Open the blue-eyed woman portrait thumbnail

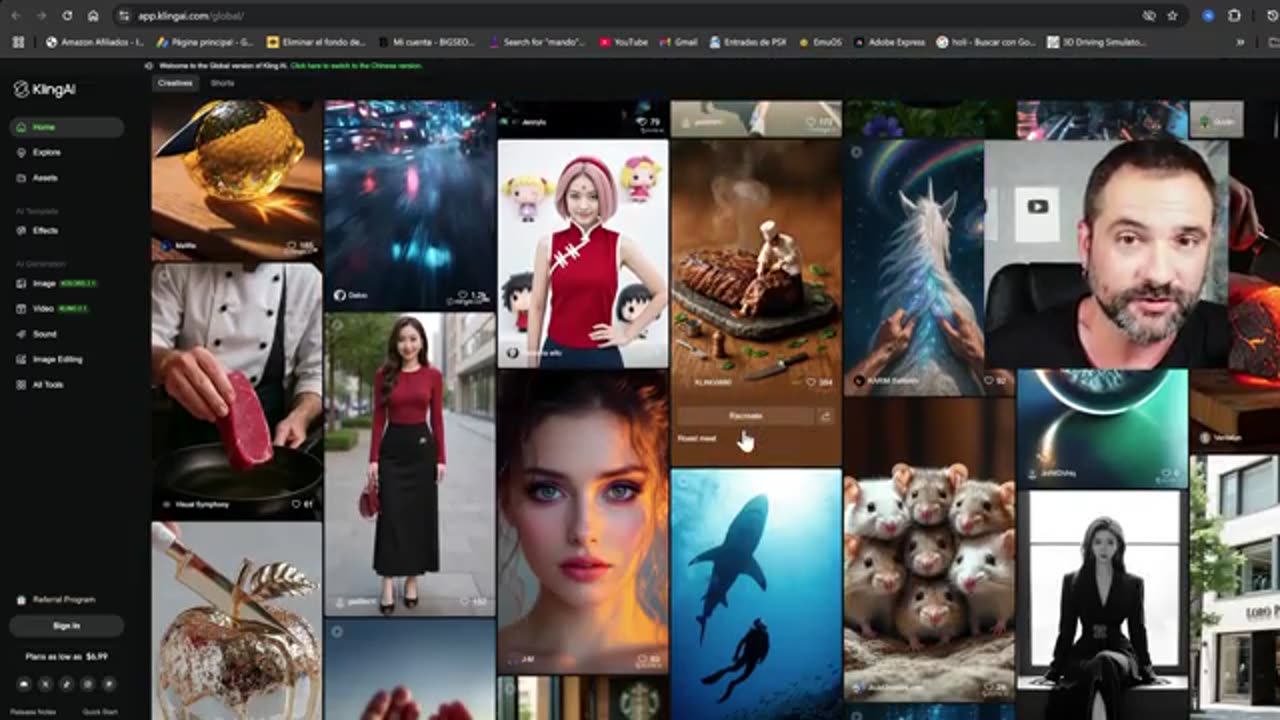582,520
